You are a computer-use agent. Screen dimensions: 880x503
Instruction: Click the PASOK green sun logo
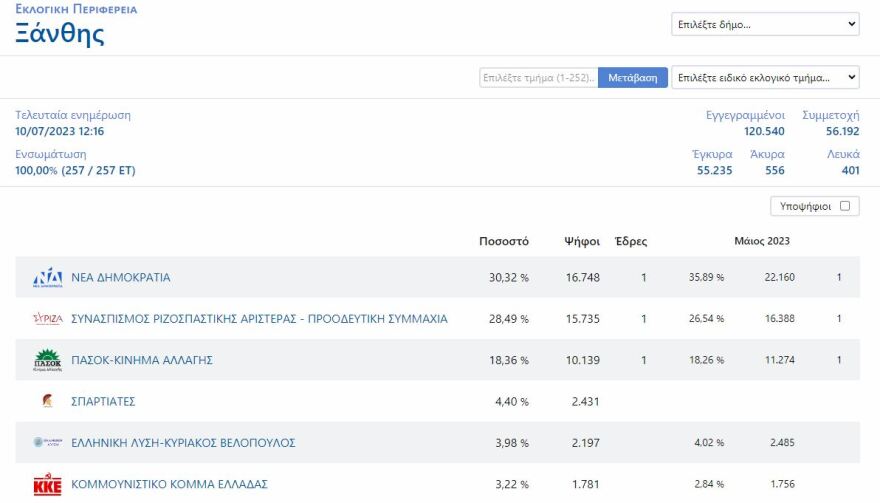click(47, 360)
